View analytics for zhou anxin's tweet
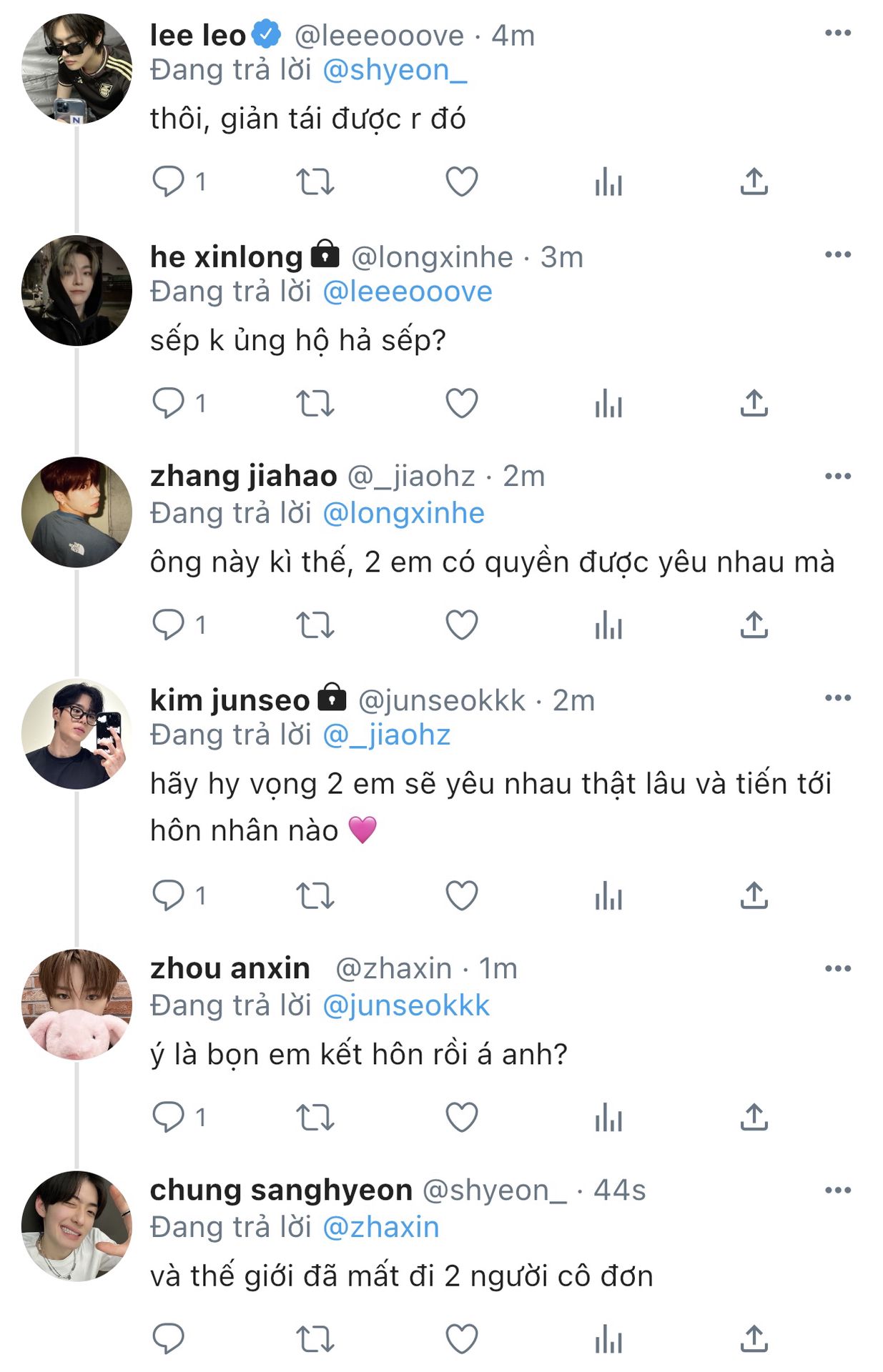 608,1117
